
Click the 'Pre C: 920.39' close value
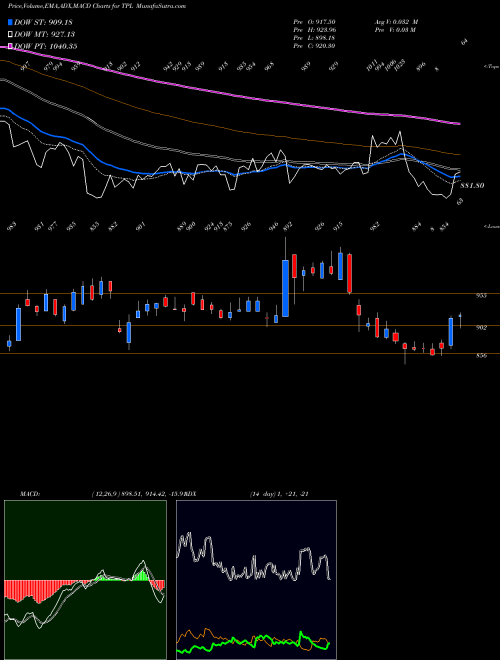point(314,46)
